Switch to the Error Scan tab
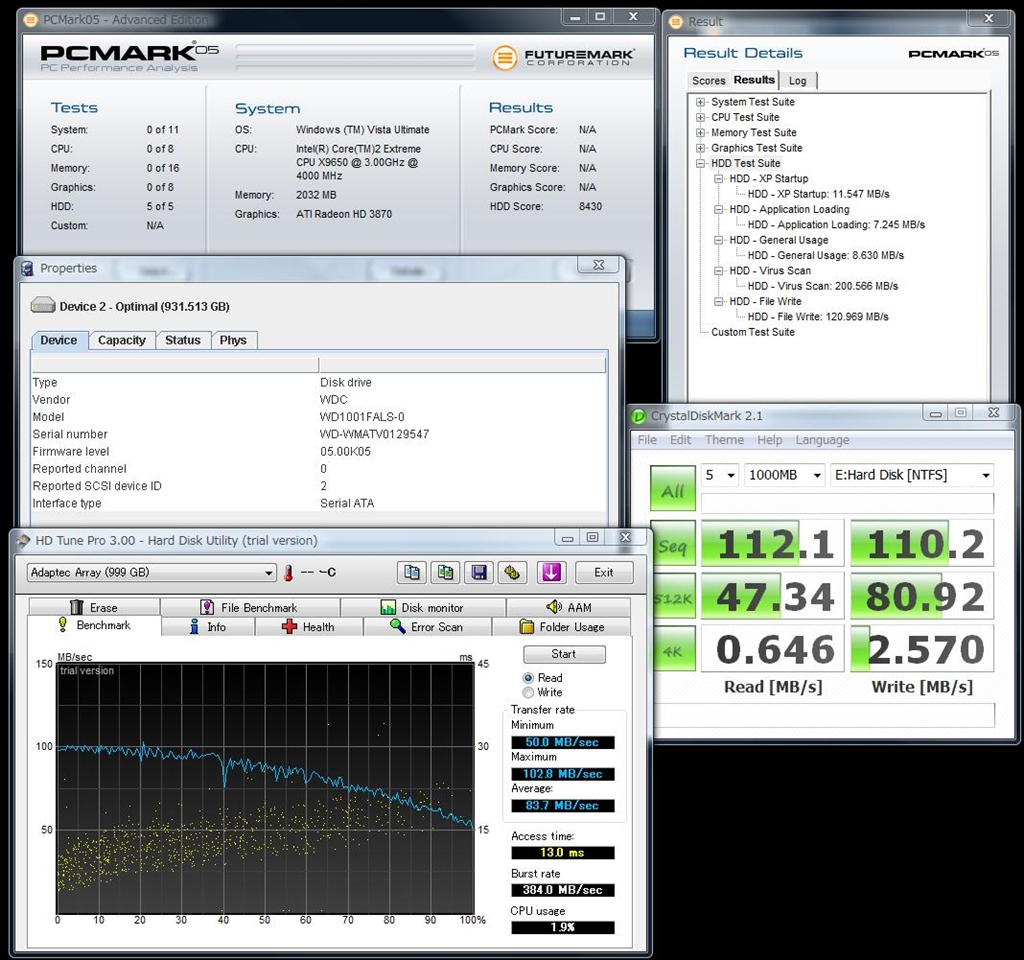The width and height of the screenshot is (1024, 960). coord(427,627)
